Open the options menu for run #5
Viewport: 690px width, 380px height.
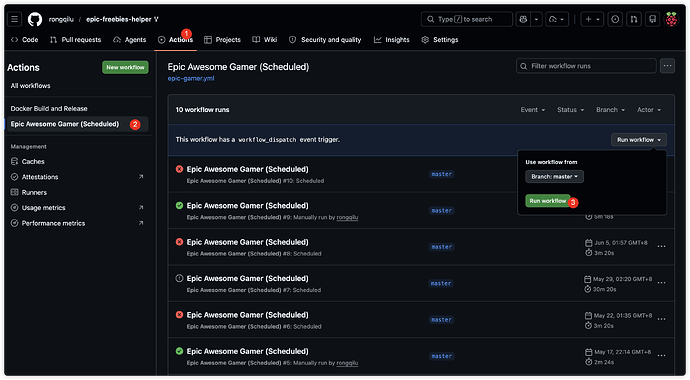(661, 356)
